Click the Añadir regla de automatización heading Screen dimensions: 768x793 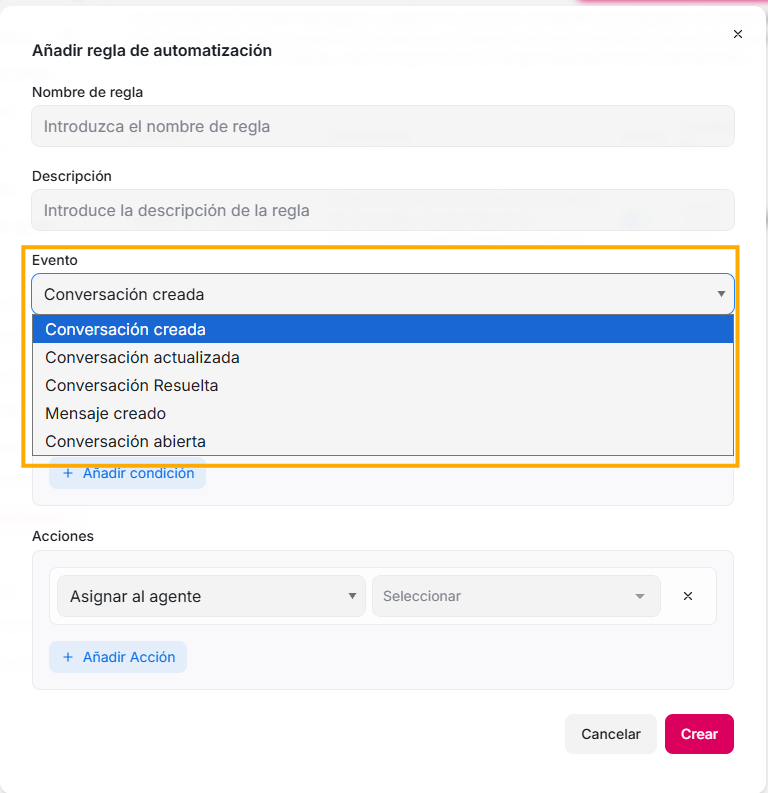coord(152,50)
